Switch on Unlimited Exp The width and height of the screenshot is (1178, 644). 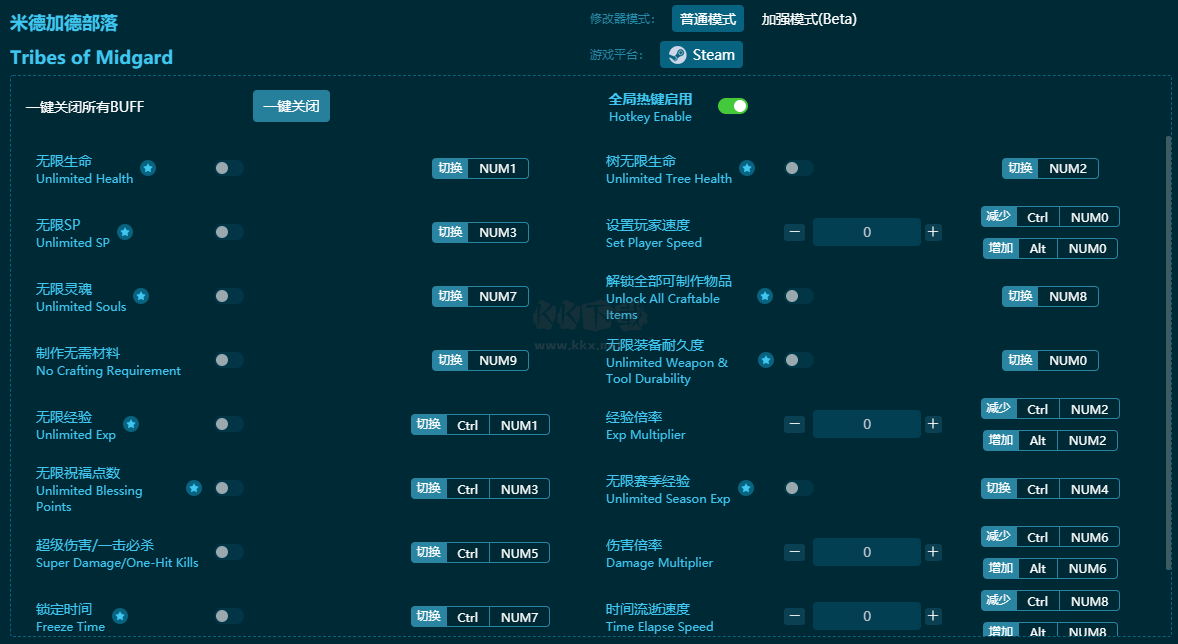coord(229,425)
